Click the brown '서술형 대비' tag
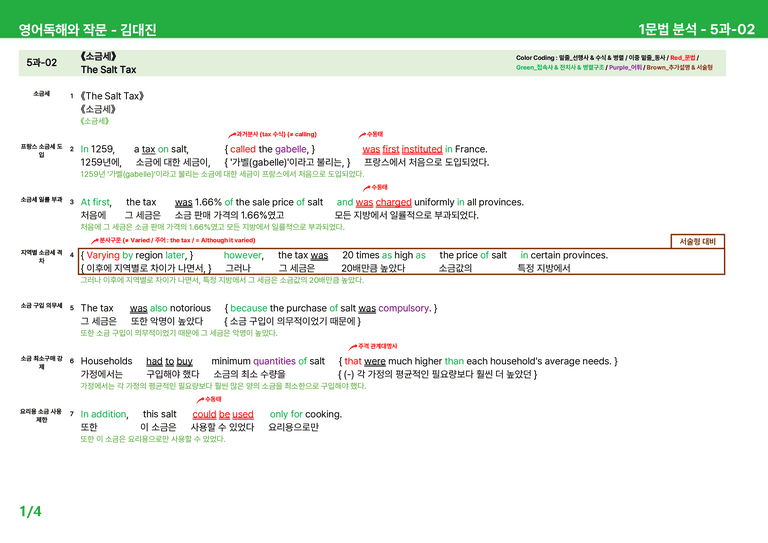768x543 pixels. (x=697, y=241)
